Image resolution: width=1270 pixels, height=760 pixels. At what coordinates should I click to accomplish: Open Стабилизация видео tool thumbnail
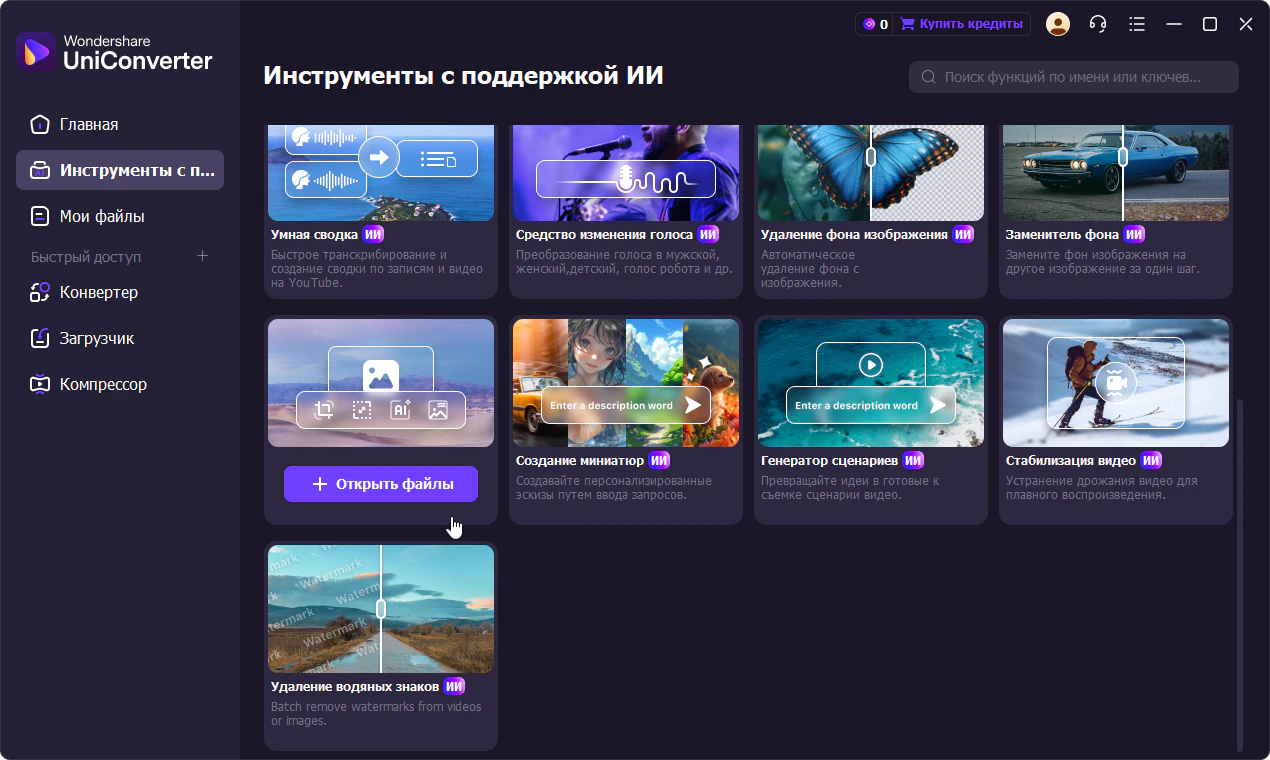point(1115,383)
